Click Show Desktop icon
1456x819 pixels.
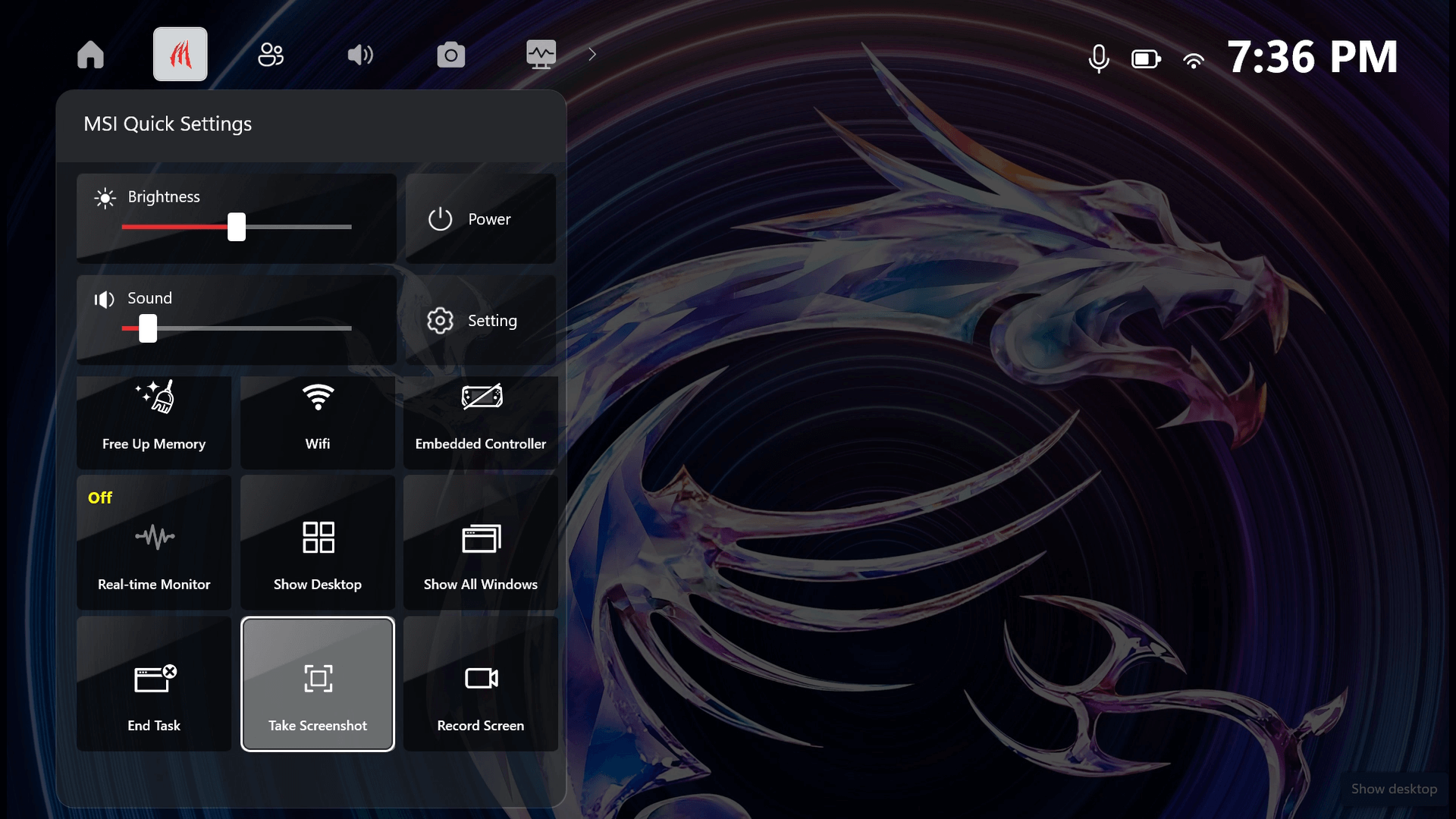(x=317, y=538)
